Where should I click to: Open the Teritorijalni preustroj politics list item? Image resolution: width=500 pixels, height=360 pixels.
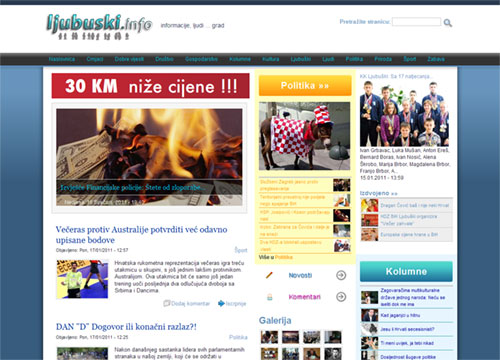(x=292, y=200)
